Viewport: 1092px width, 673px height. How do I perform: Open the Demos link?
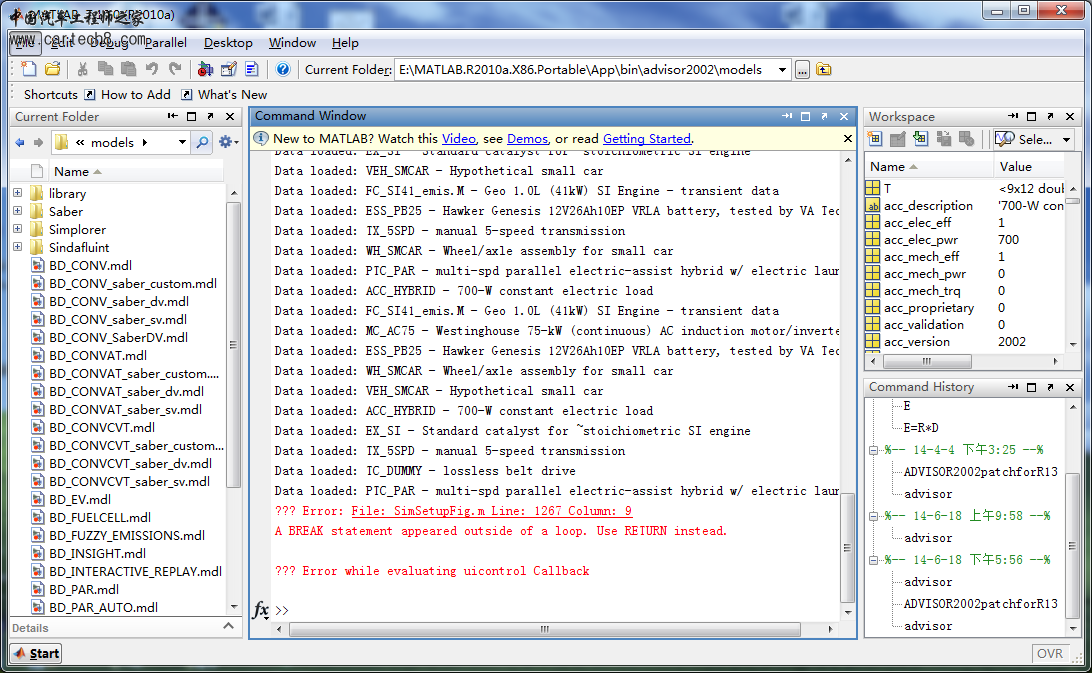click(527, 139)
